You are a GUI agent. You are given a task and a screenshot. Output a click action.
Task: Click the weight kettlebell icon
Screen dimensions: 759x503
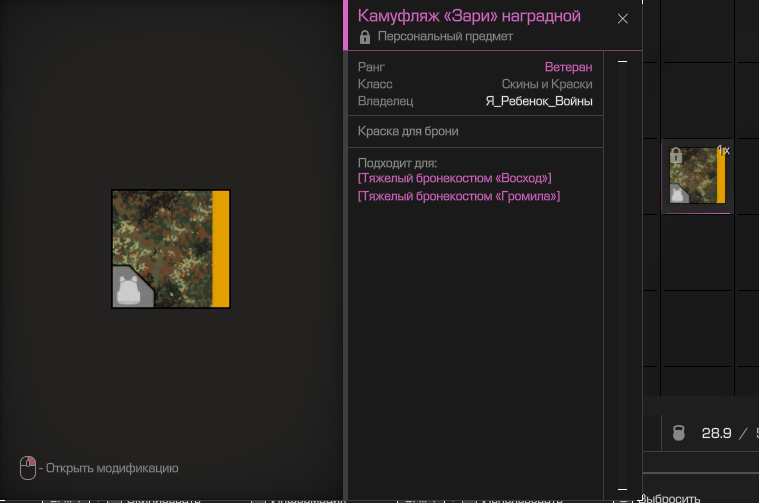point(679,433)
